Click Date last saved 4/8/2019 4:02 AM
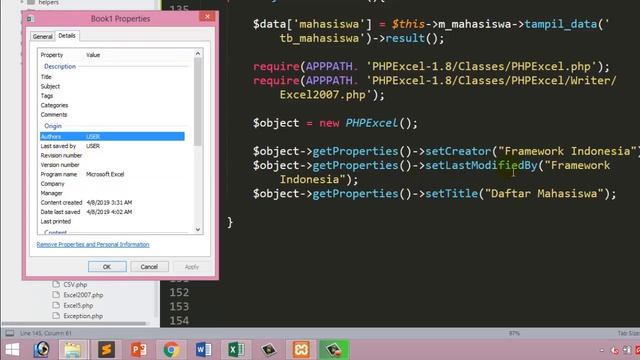 (x=109, y=212)
